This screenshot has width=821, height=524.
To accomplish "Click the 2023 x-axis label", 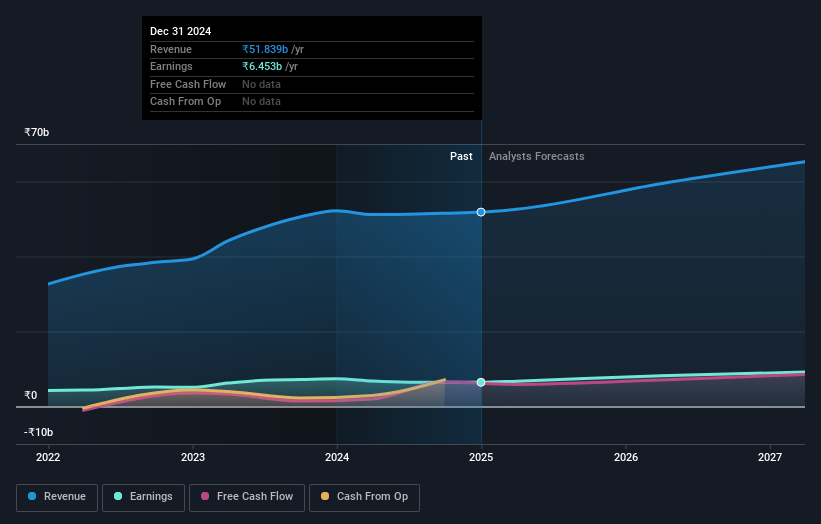I will pyautogui.click(x=193, y=457).
